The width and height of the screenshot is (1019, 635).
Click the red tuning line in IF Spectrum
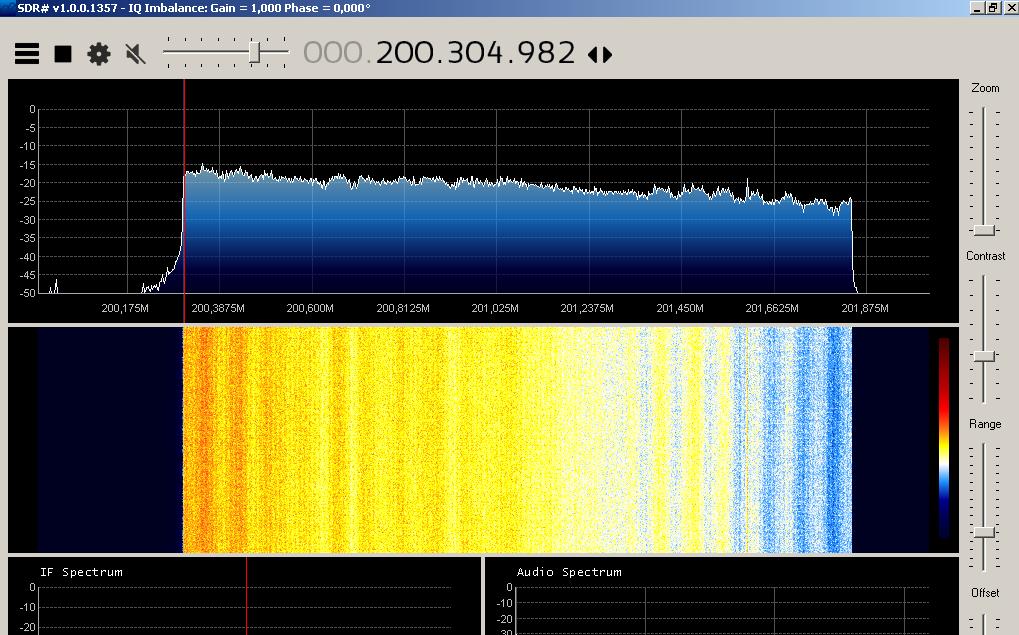pos(246,596)
